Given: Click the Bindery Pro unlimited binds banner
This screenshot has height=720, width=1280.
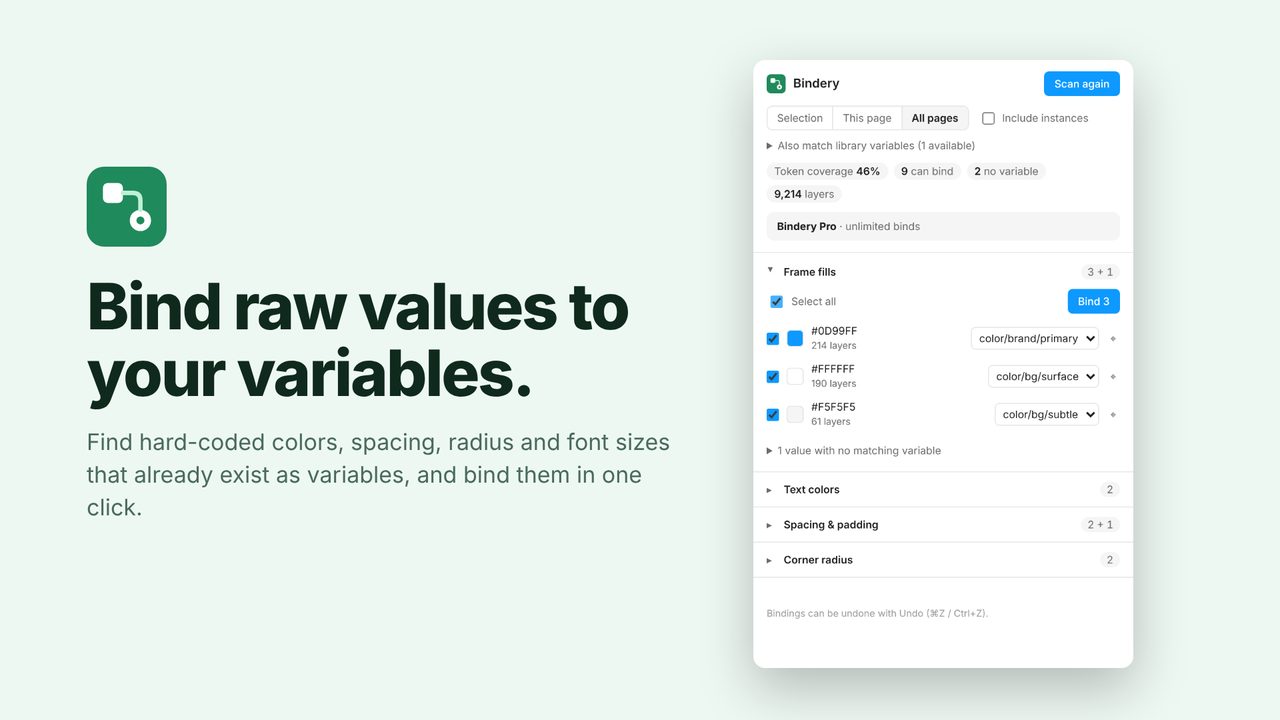Looking at the screenshot, I should 943,227.
